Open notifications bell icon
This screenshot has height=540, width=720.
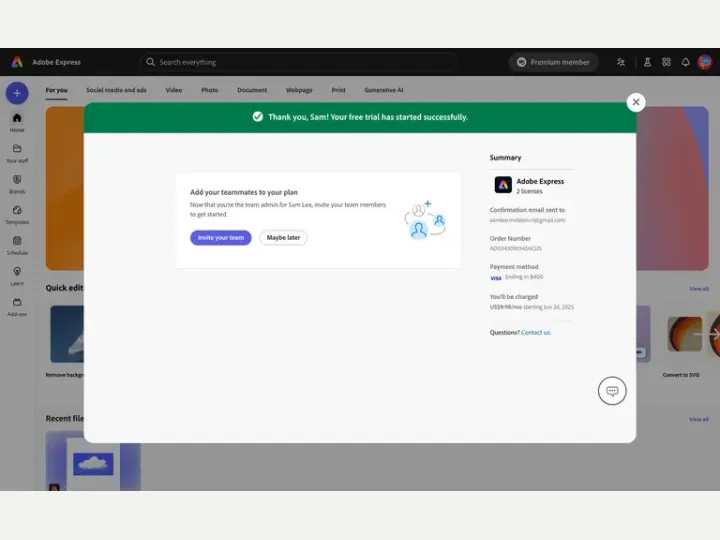coord(685,62)
